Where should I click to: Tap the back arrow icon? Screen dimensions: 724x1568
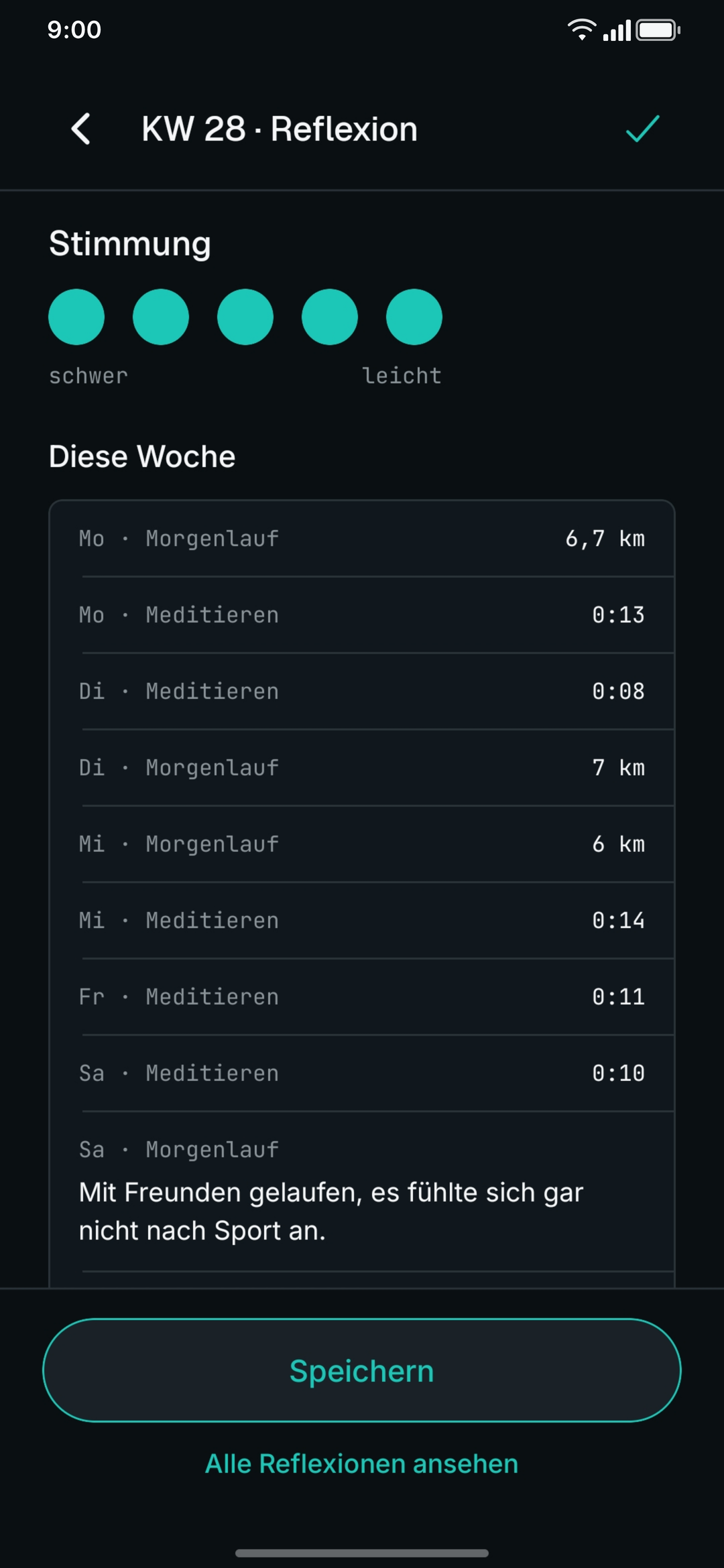(81, 129)
